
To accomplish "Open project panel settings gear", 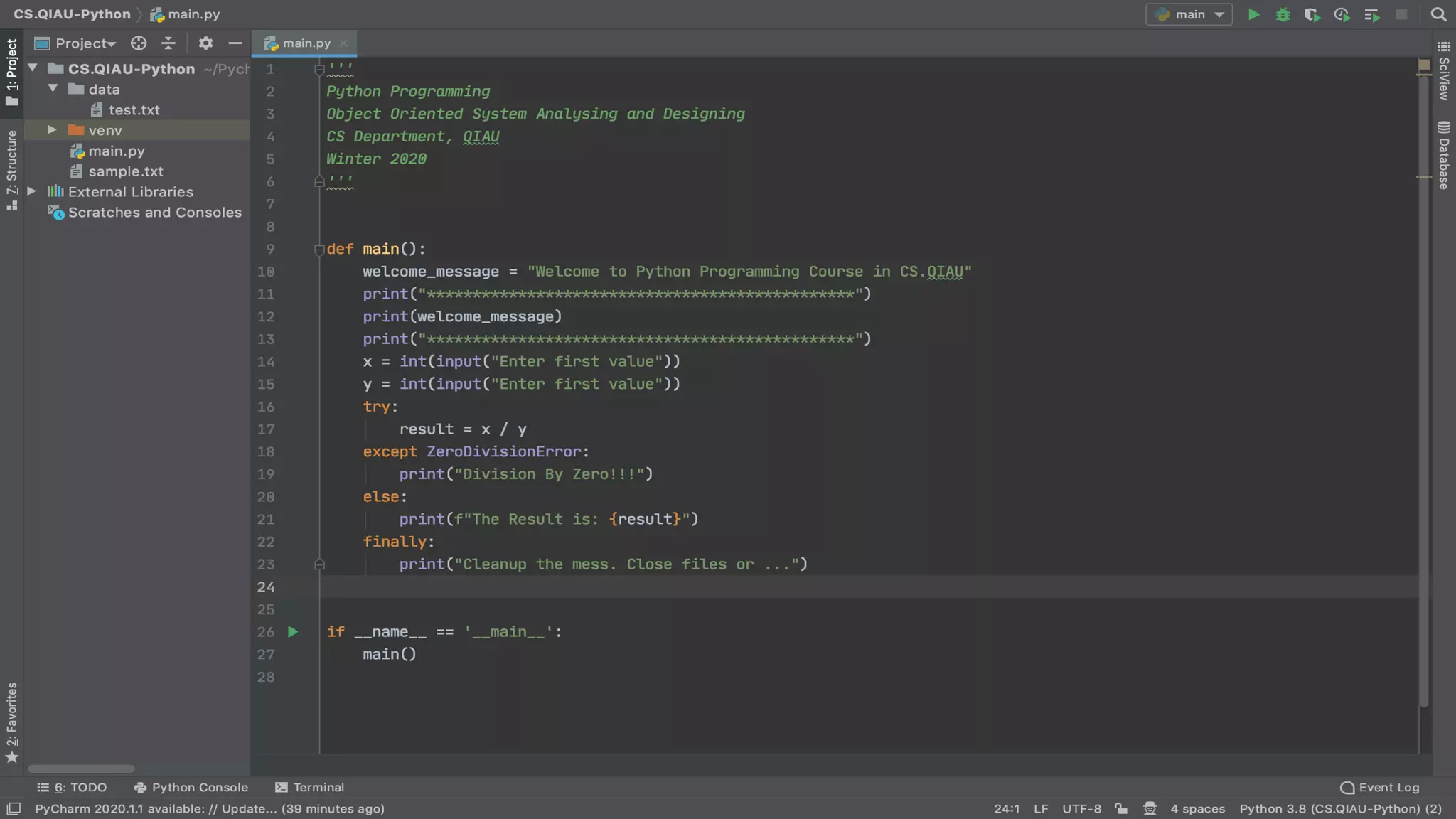I will (x=205, y=43).
